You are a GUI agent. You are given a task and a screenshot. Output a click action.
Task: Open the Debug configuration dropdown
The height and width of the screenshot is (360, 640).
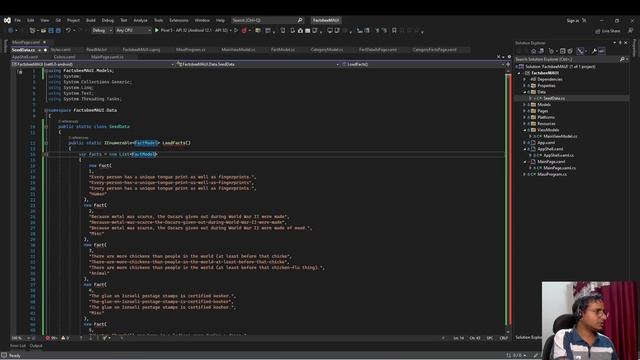pyautogui.click(x=102, y=30)
